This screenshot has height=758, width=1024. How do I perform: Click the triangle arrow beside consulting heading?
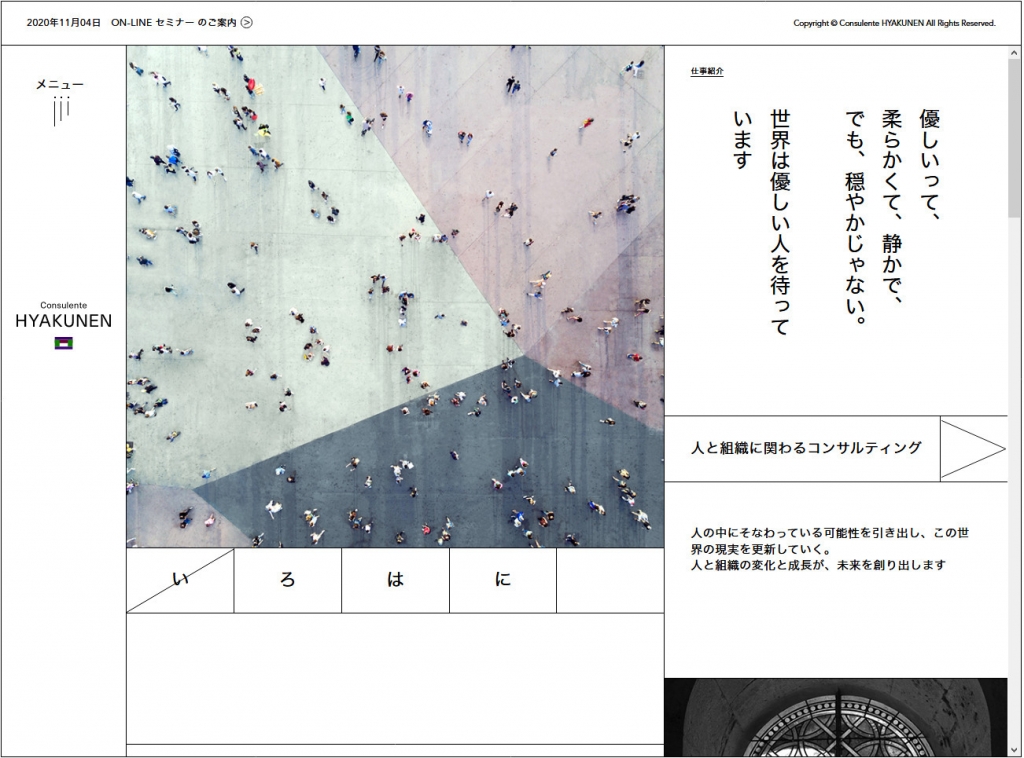click(972, 449)
